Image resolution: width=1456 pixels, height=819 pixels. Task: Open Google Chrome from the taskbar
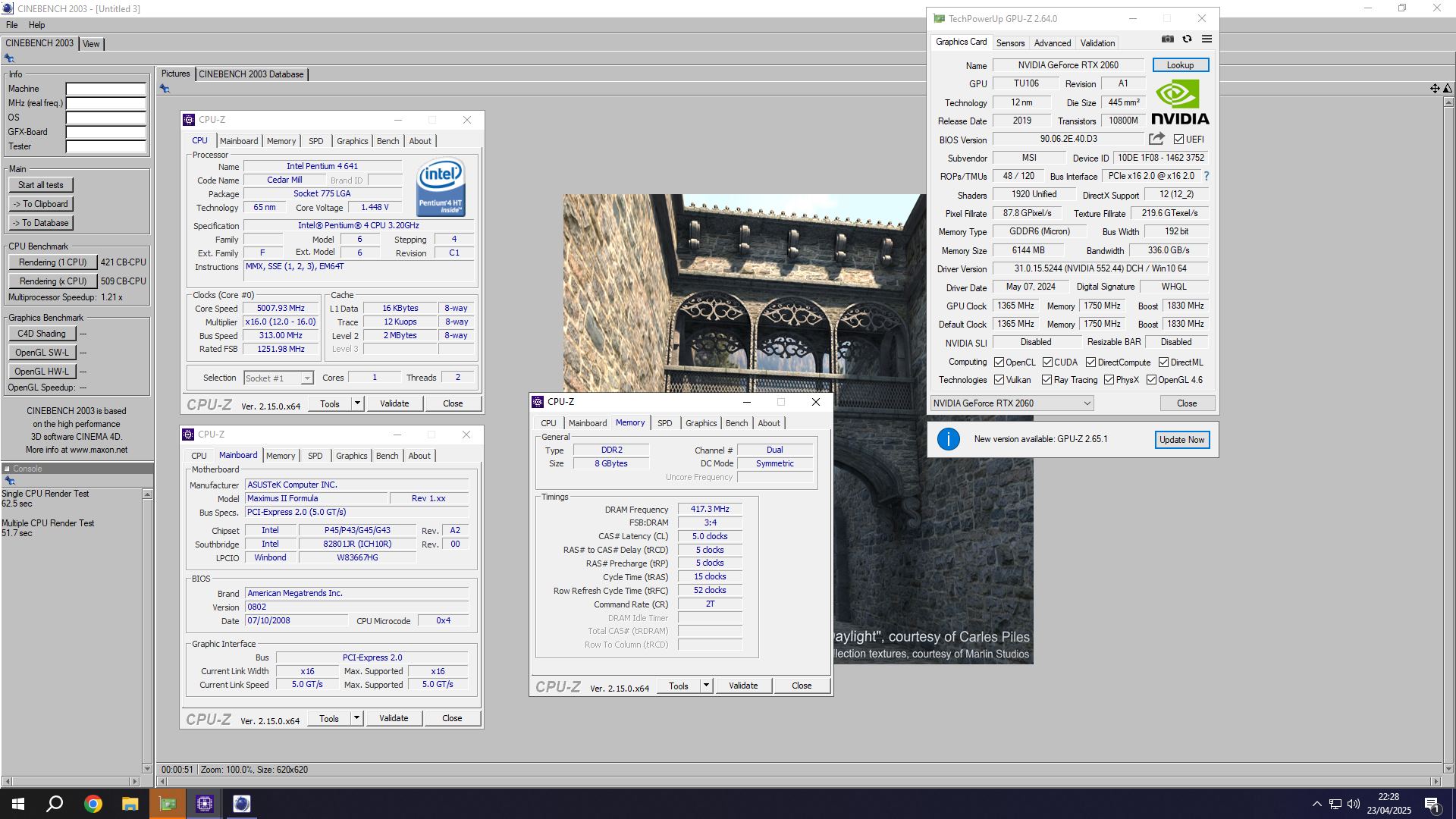93,804
